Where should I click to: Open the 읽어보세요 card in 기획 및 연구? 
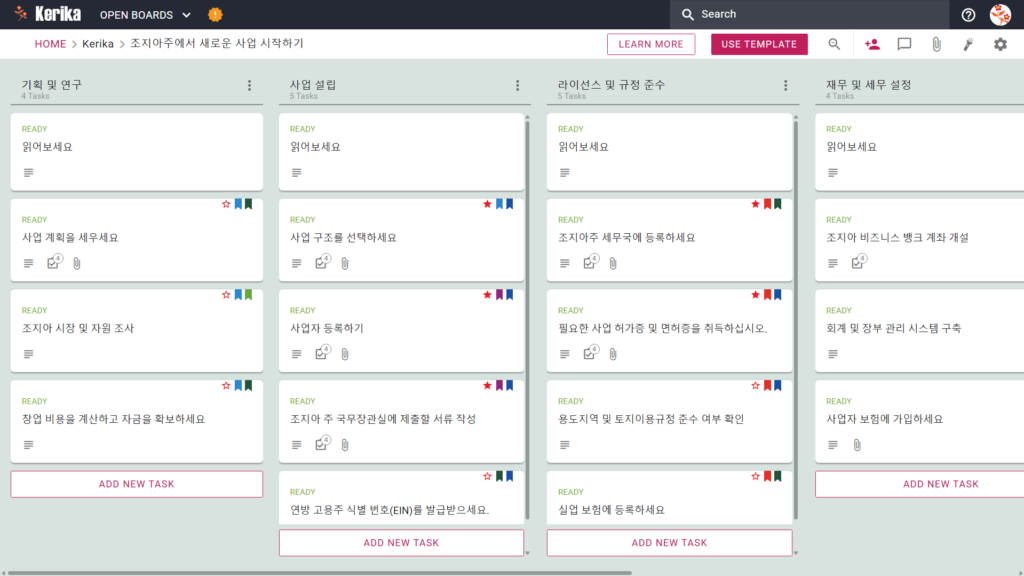[x=136, y=152]
